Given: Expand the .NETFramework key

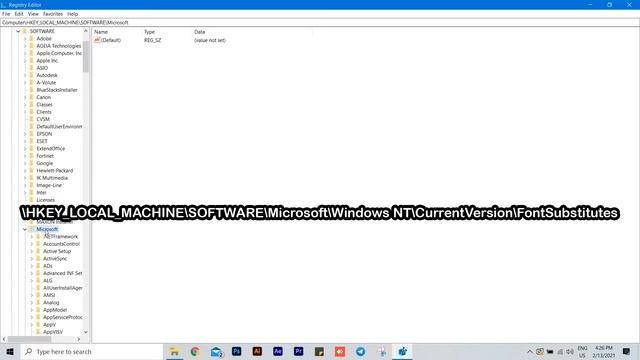Looking at the screenshot, I should 32,237.
